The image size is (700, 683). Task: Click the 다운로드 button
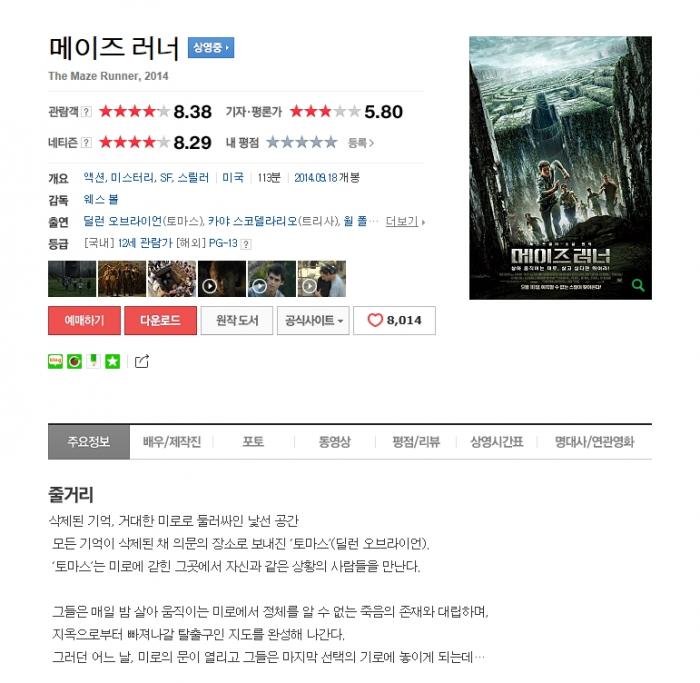160,320
